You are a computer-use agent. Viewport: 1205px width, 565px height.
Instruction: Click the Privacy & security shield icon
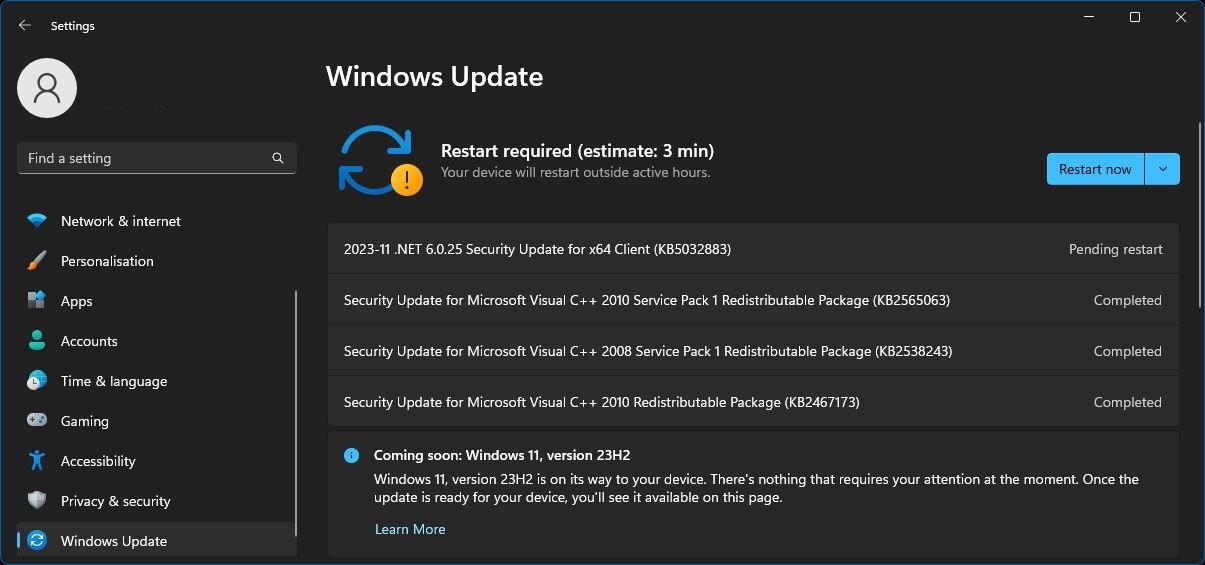tap(37, 501)
